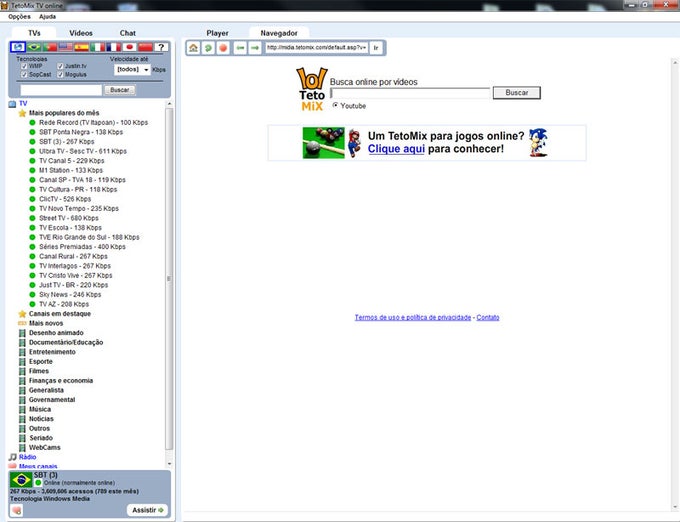The image size is (680, 522).
Task: Expand the Notícias category
Action: coord(41,419)
